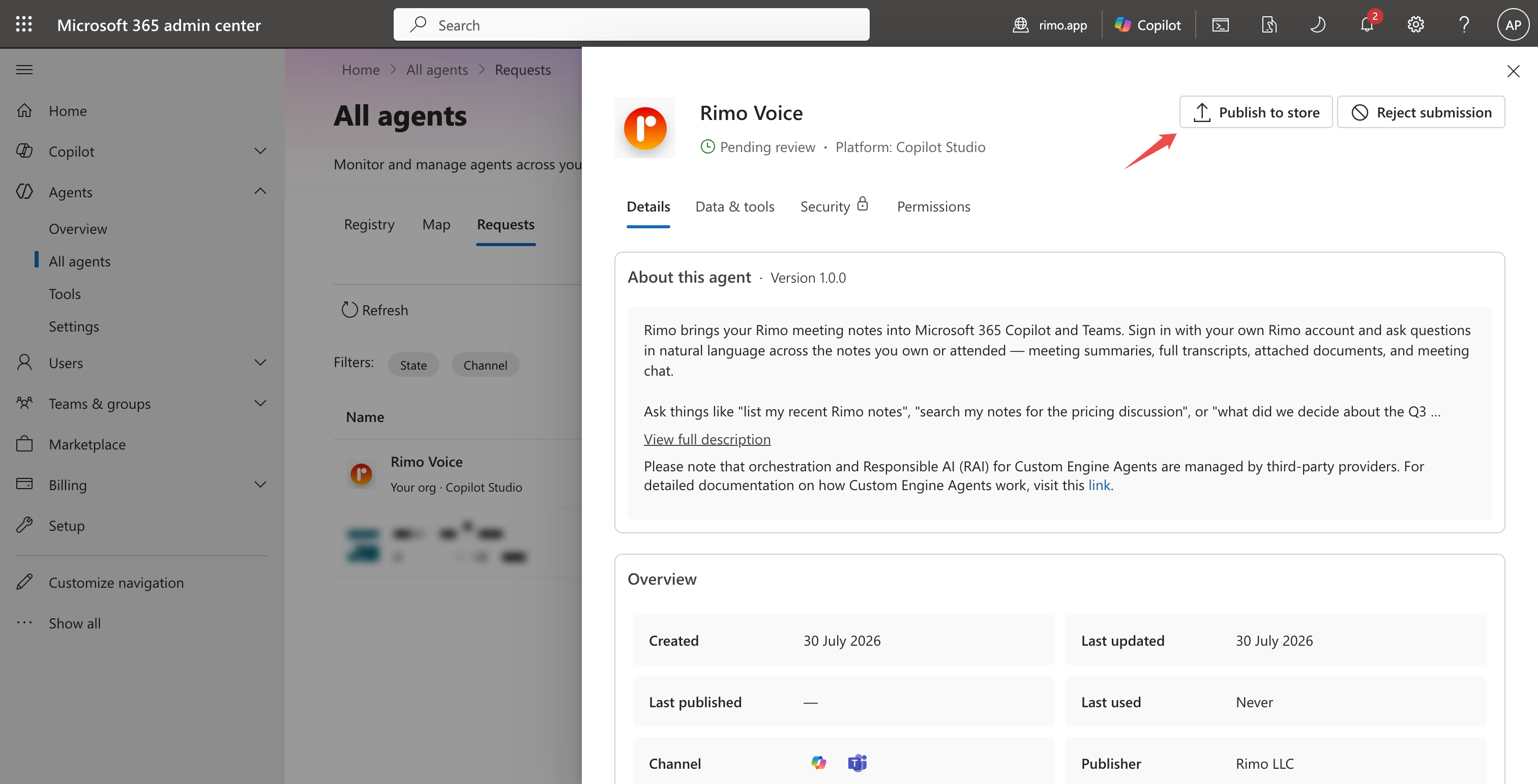Click the Billing card icon in sidebar
The image size is (1538, 784).
coord(24,484)
